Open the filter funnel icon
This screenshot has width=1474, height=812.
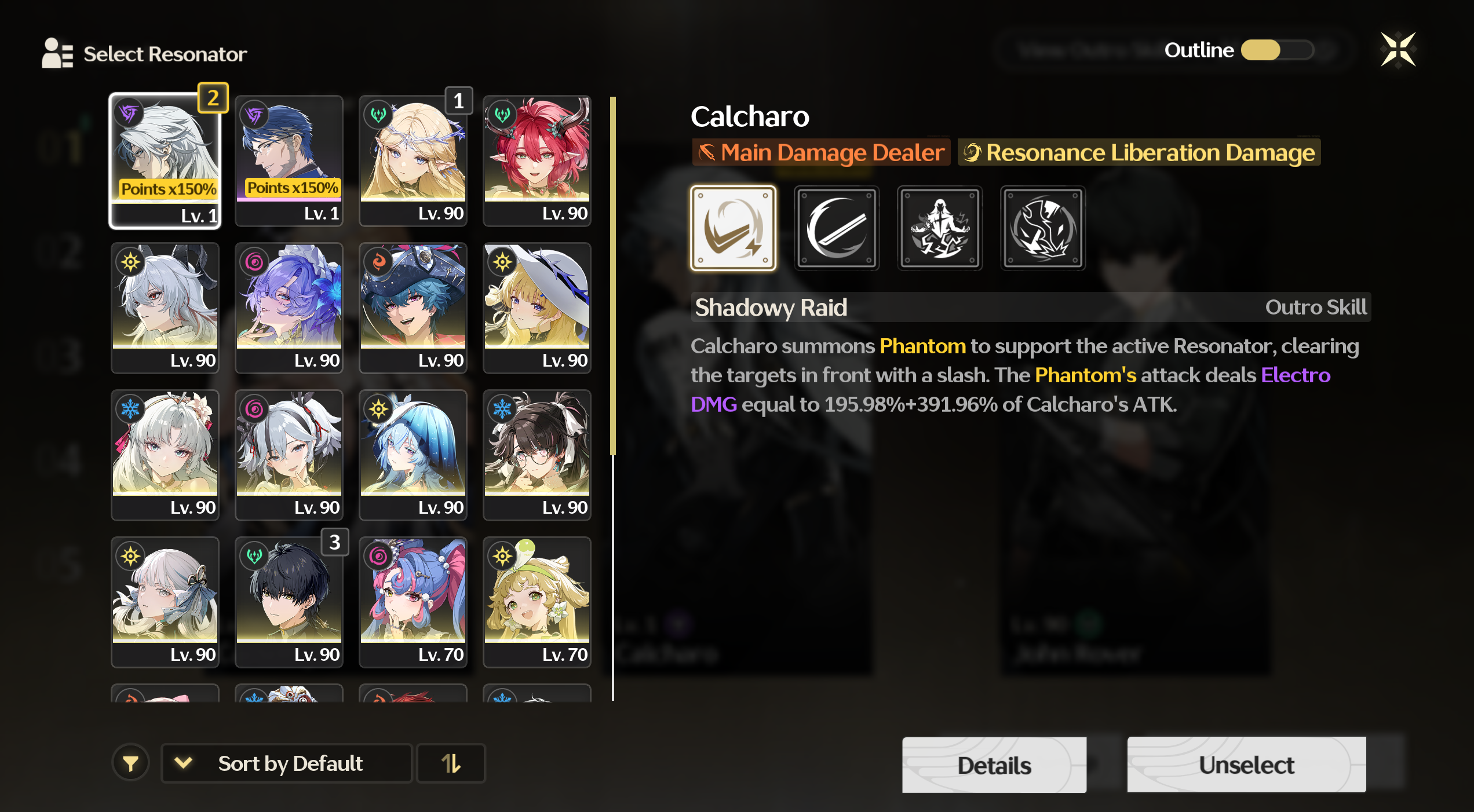pos(131,763)
